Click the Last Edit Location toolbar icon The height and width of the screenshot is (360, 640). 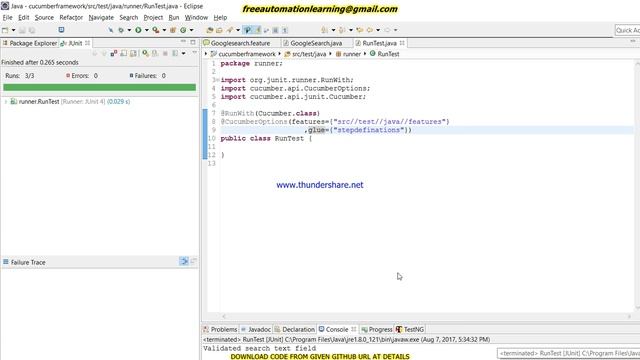pyautogui.click(x=360, y=30)
